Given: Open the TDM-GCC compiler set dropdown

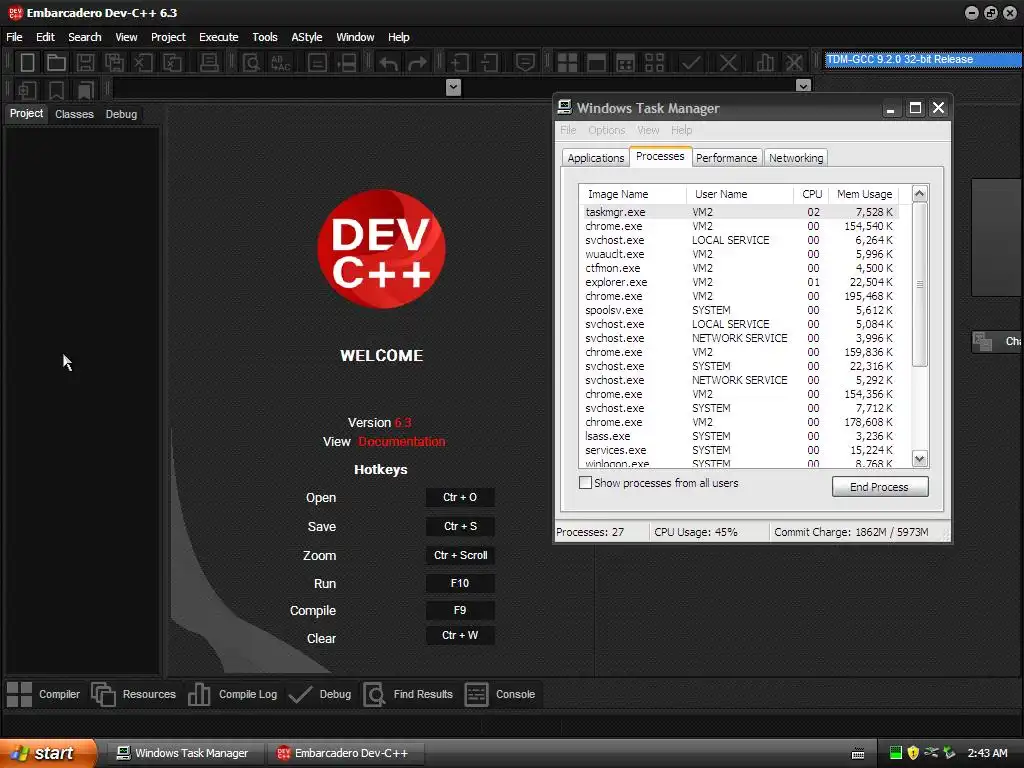Looking at the screenshot, I should pos(922,59).
